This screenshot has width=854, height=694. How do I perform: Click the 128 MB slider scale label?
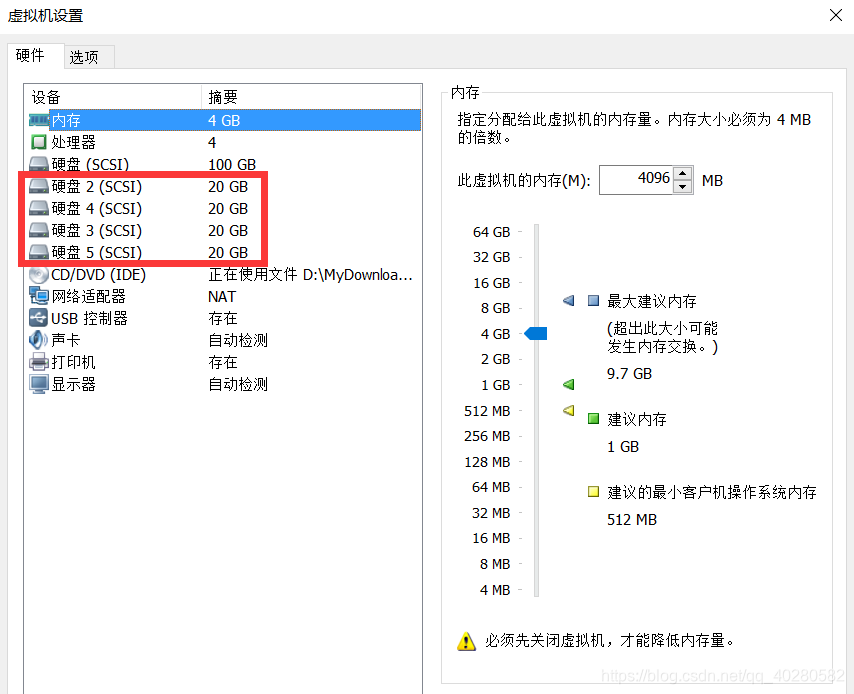[487, 462]
